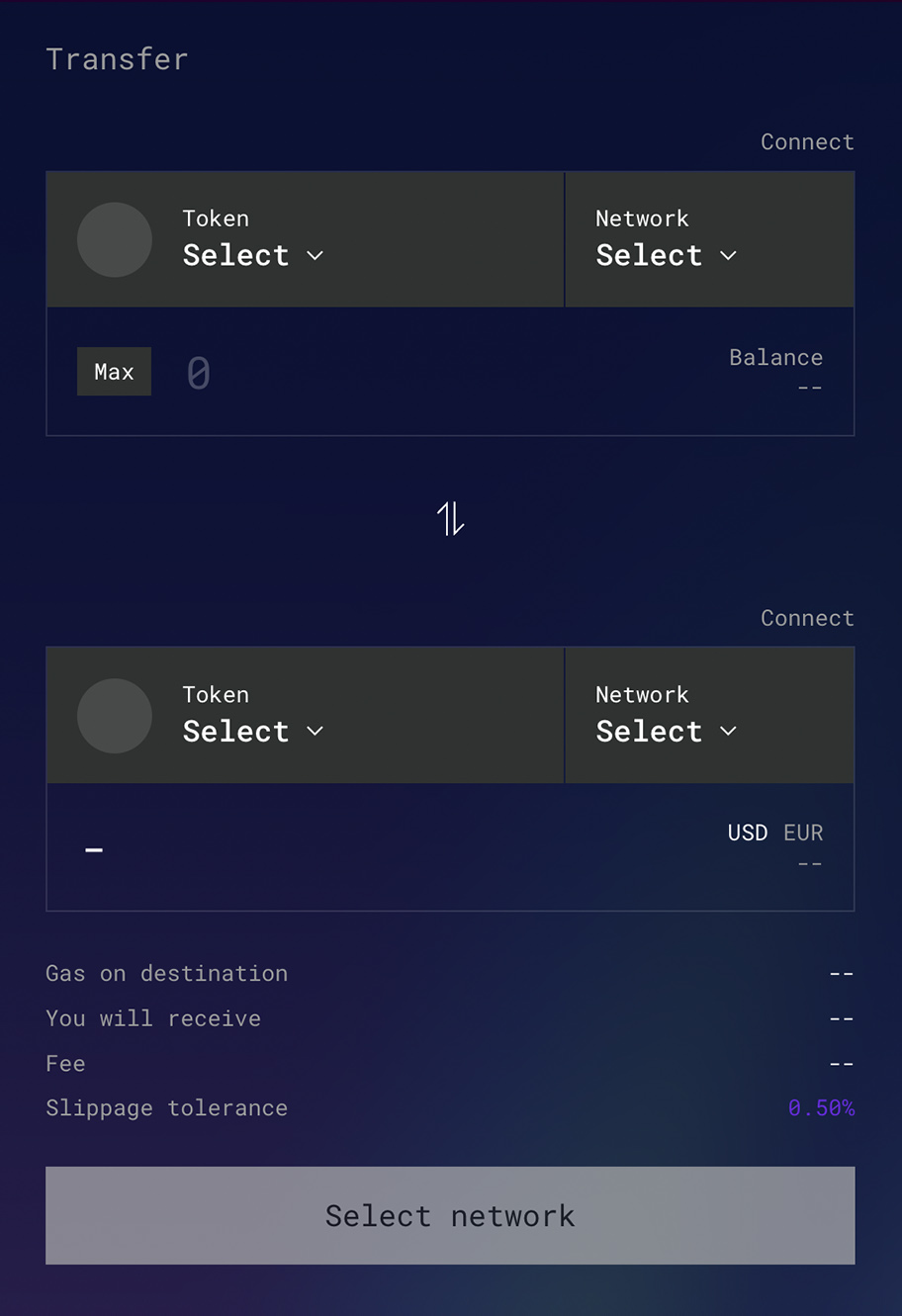Click the chevron beside source Token Select
Image resolution: width=902 pixels, height=1316 pixels.
(316, 255)
